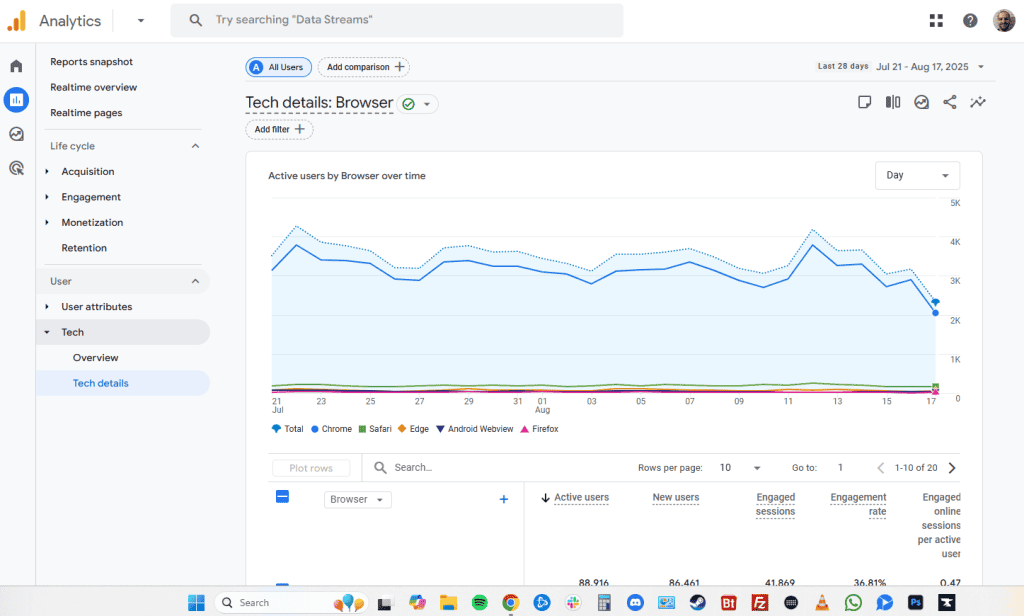Screen dimensions: 1024x616
Task: Toggle the Chrome series in chart legend
Action: pyautogui.click(x=331, y=429)
